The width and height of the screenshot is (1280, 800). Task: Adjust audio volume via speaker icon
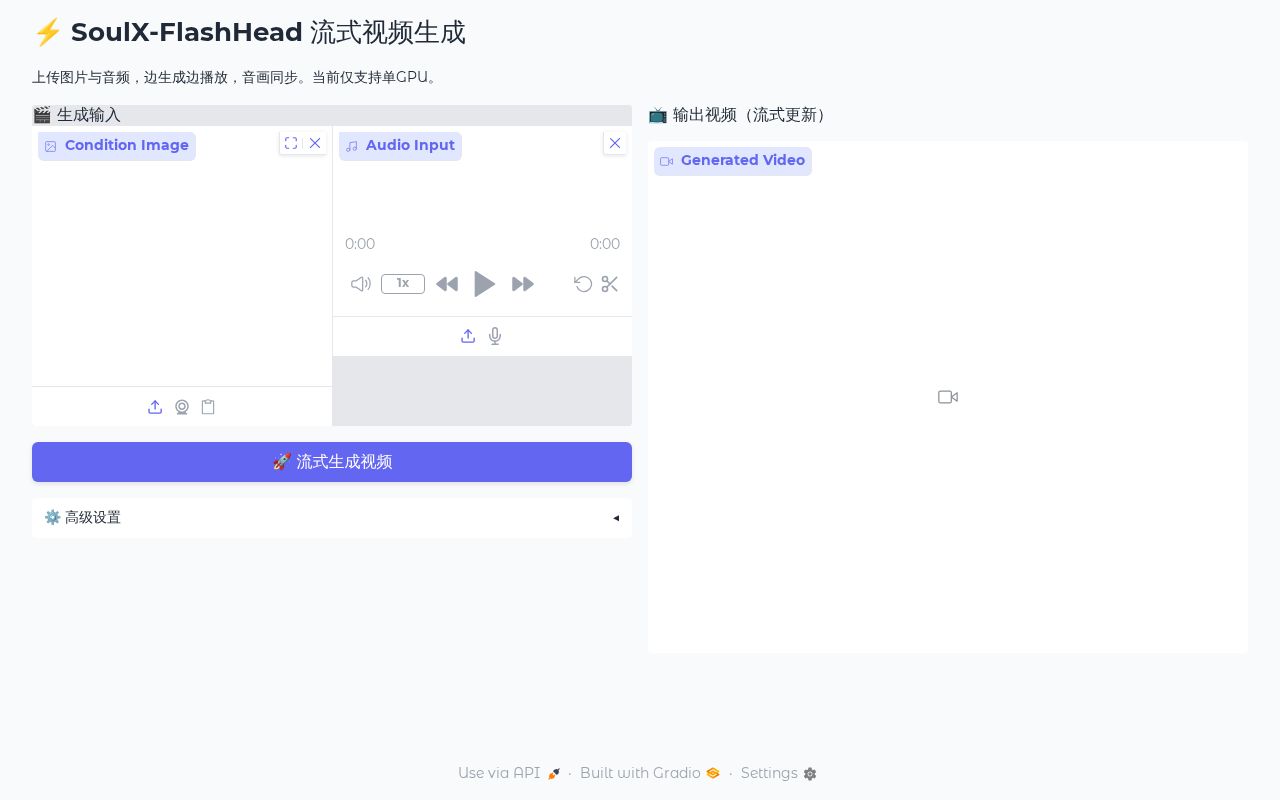pos(361,284)
